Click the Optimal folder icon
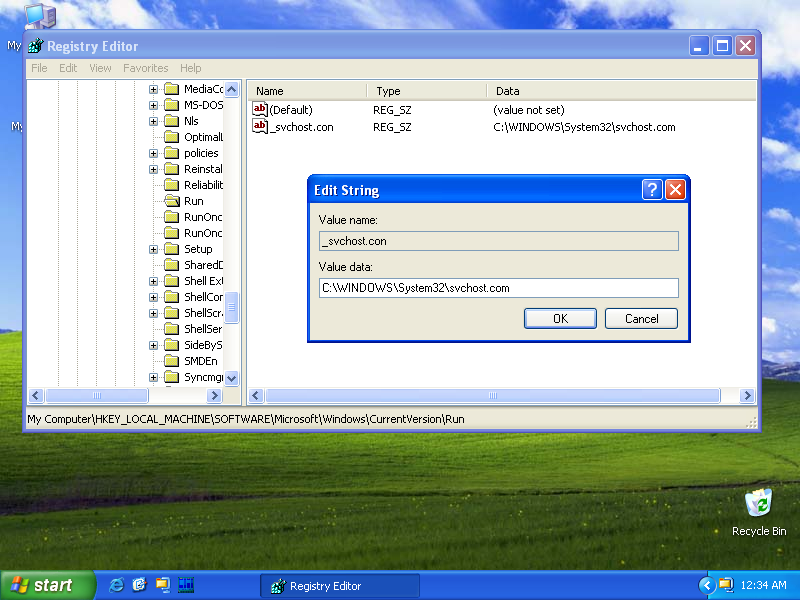 [x=171, y=137]
